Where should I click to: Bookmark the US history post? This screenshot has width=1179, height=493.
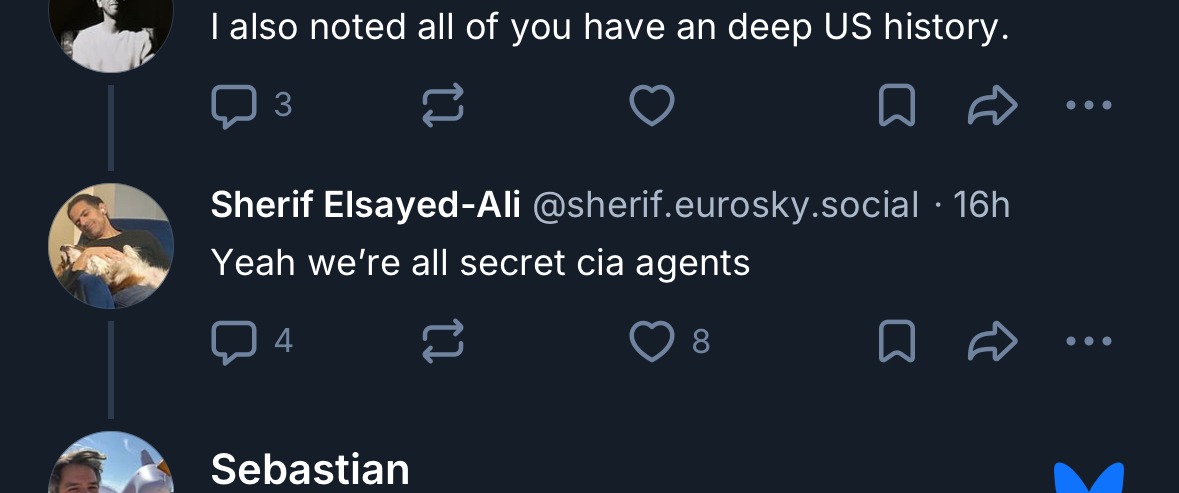896,106
